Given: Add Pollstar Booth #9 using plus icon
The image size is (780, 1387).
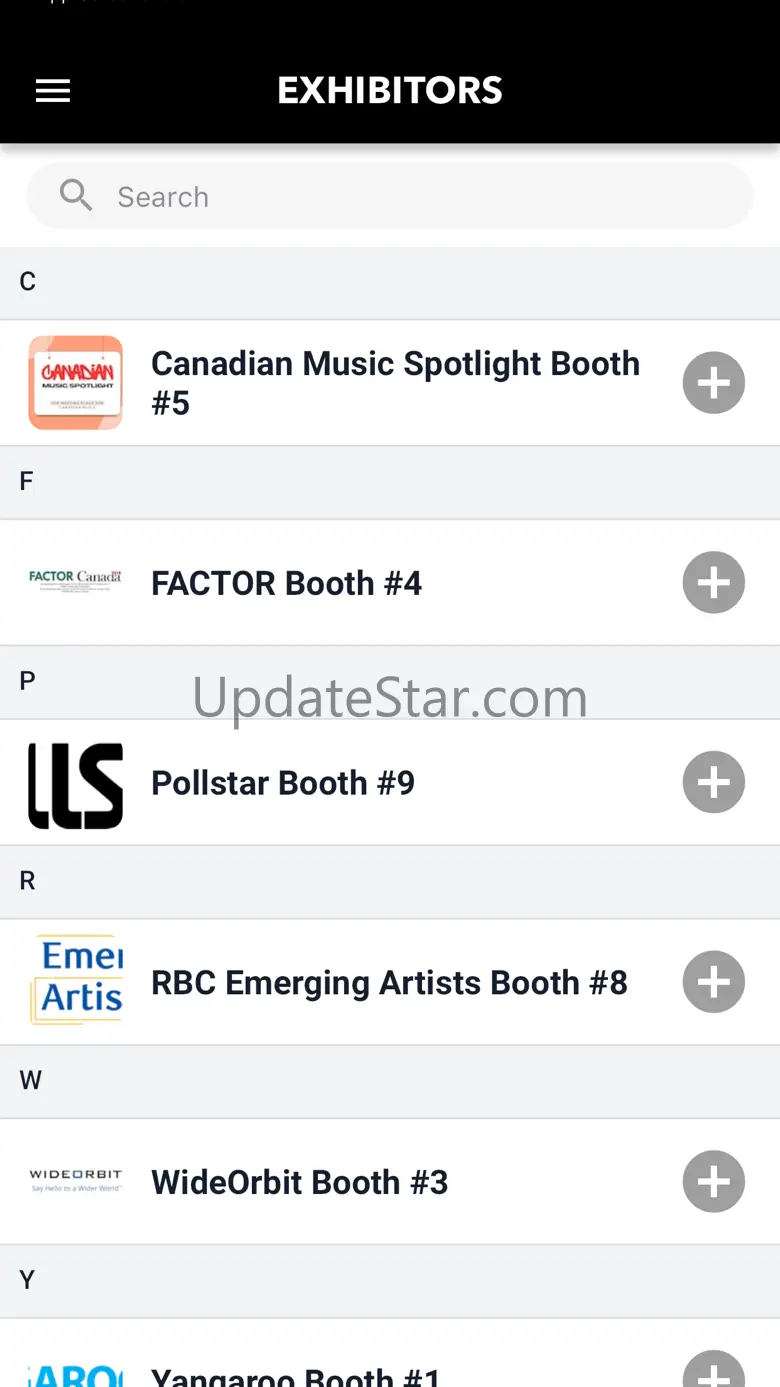Looking at the screenshot, I should (x=714, y=782).
